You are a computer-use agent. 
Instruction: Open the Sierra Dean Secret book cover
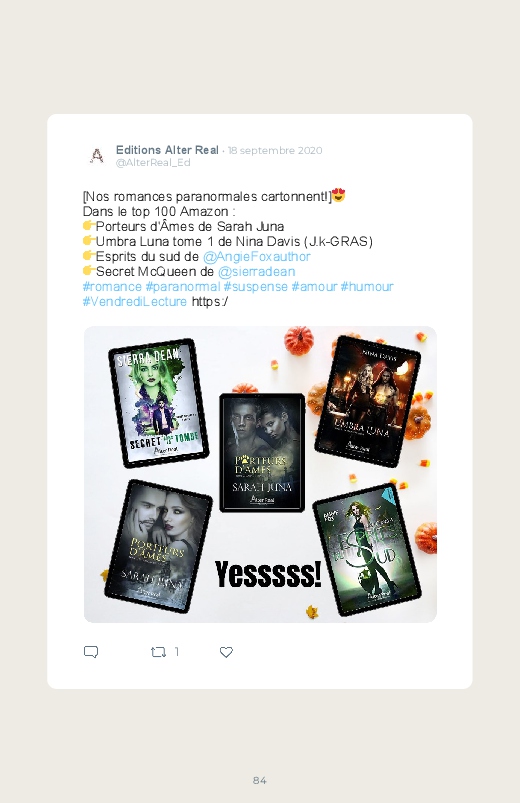(158, 403)
